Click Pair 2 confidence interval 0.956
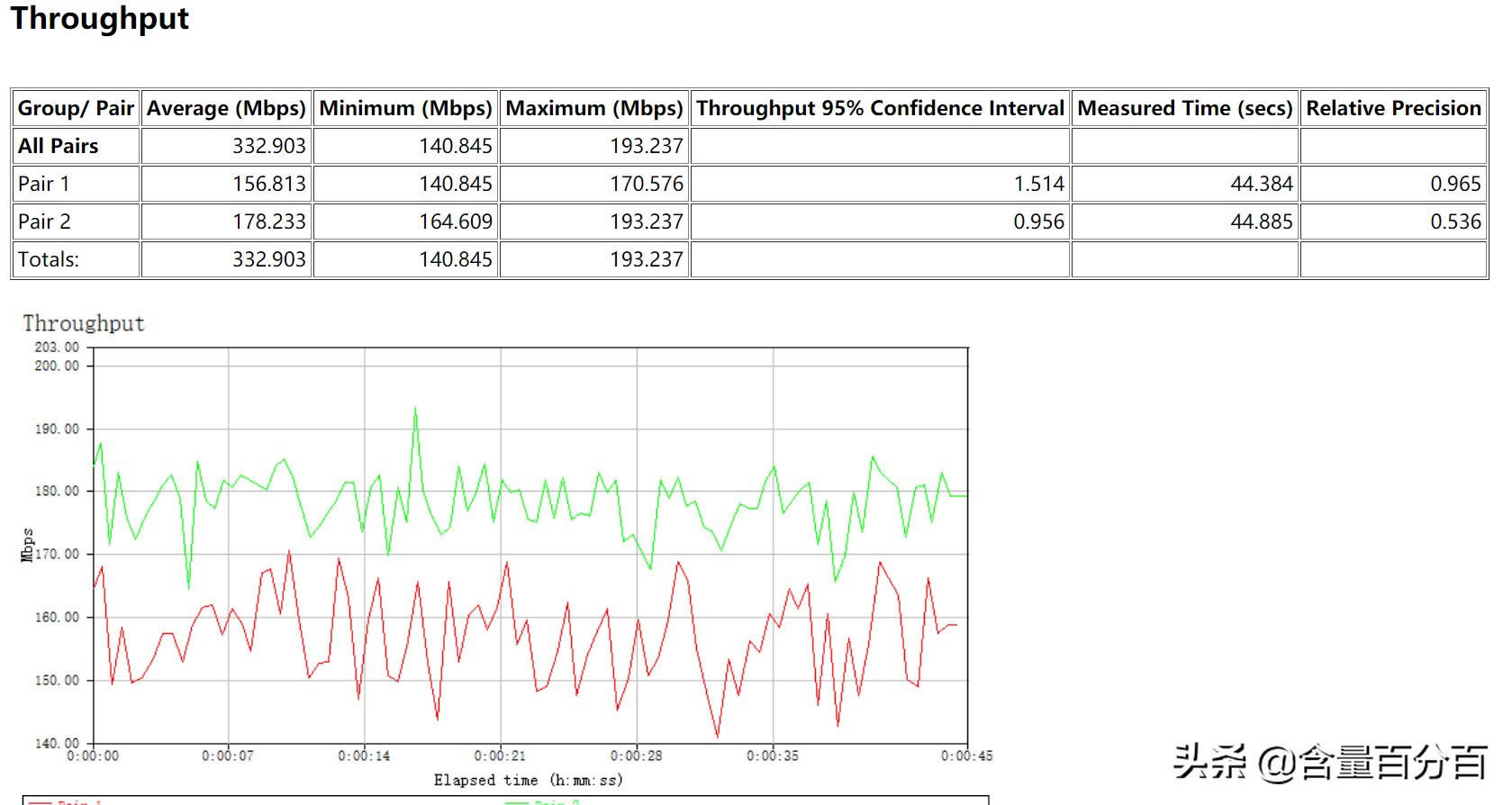 pyautogui.click(x=1039, y=222)
